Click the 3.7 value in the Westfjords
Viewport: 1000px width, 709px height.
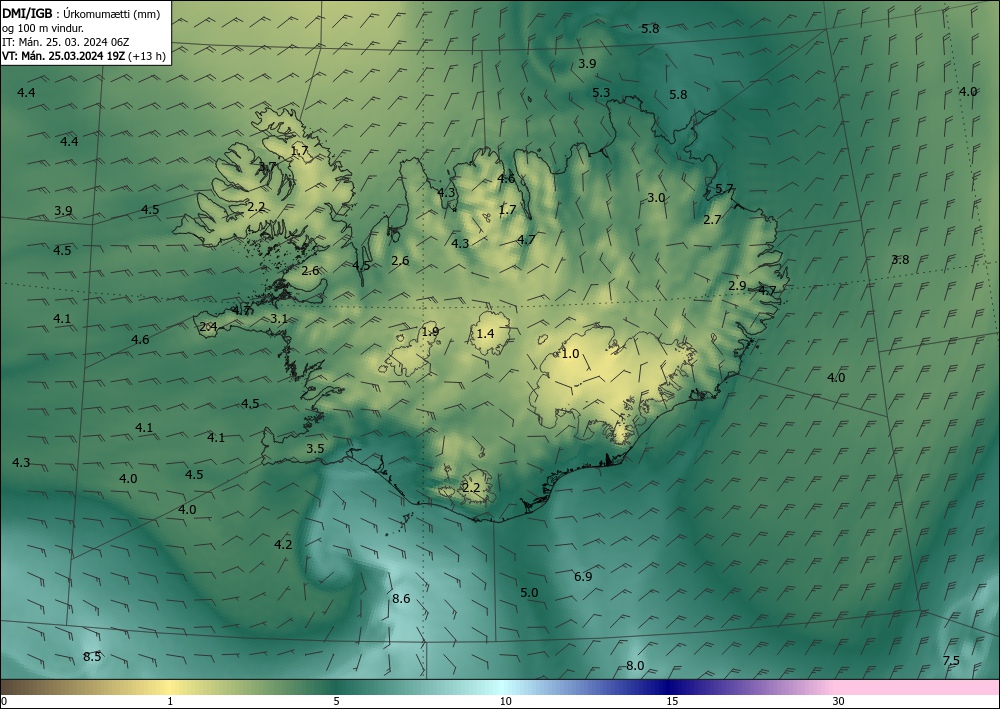pyautogui.click(x=267, y=166)
